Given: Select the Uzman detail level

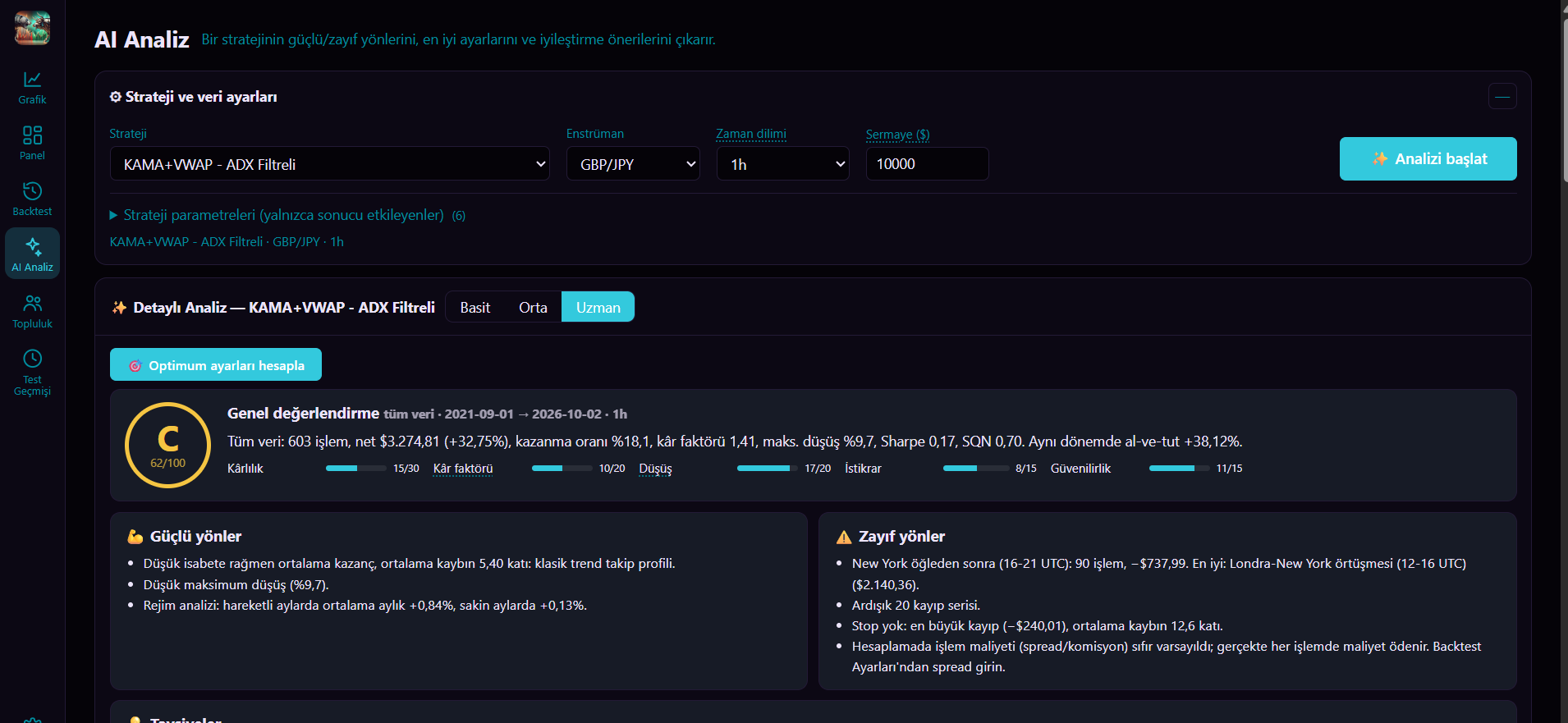Looking at the screenshot, I should (x=598, y=307).
